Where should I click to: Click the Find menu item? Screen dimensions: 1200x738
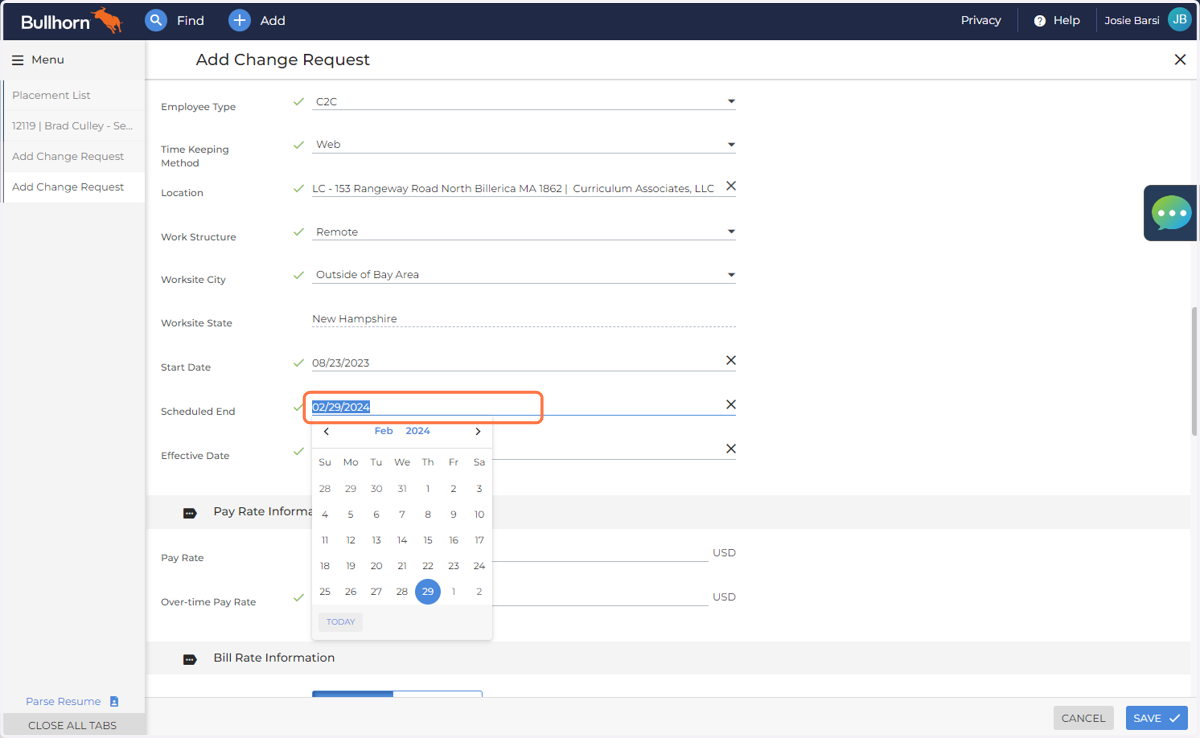[190, 20]
